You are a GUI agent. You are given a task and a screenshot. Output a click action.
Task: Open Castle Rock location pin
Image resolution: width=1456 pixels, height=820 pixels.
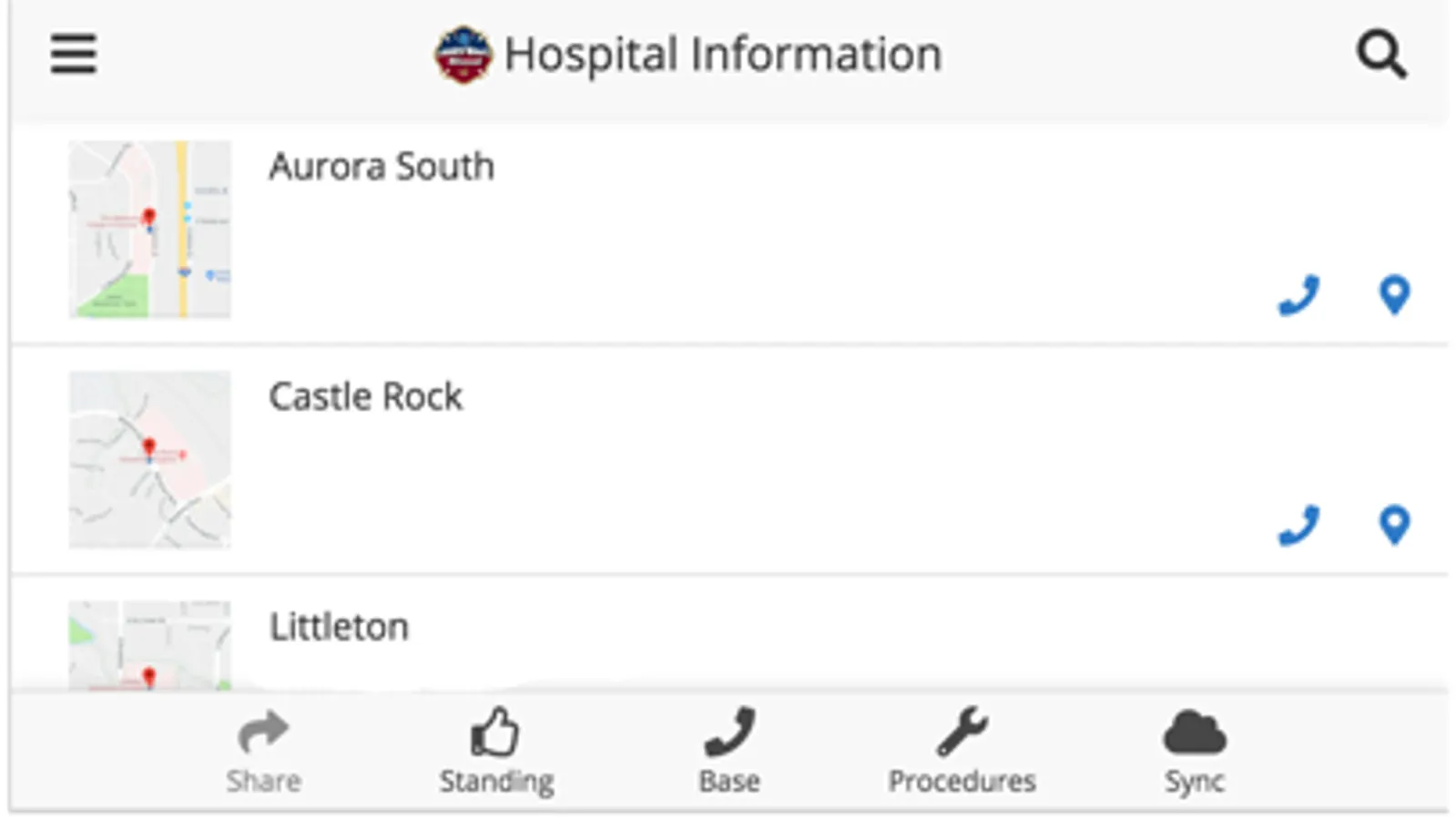(x=1394, y=526)
